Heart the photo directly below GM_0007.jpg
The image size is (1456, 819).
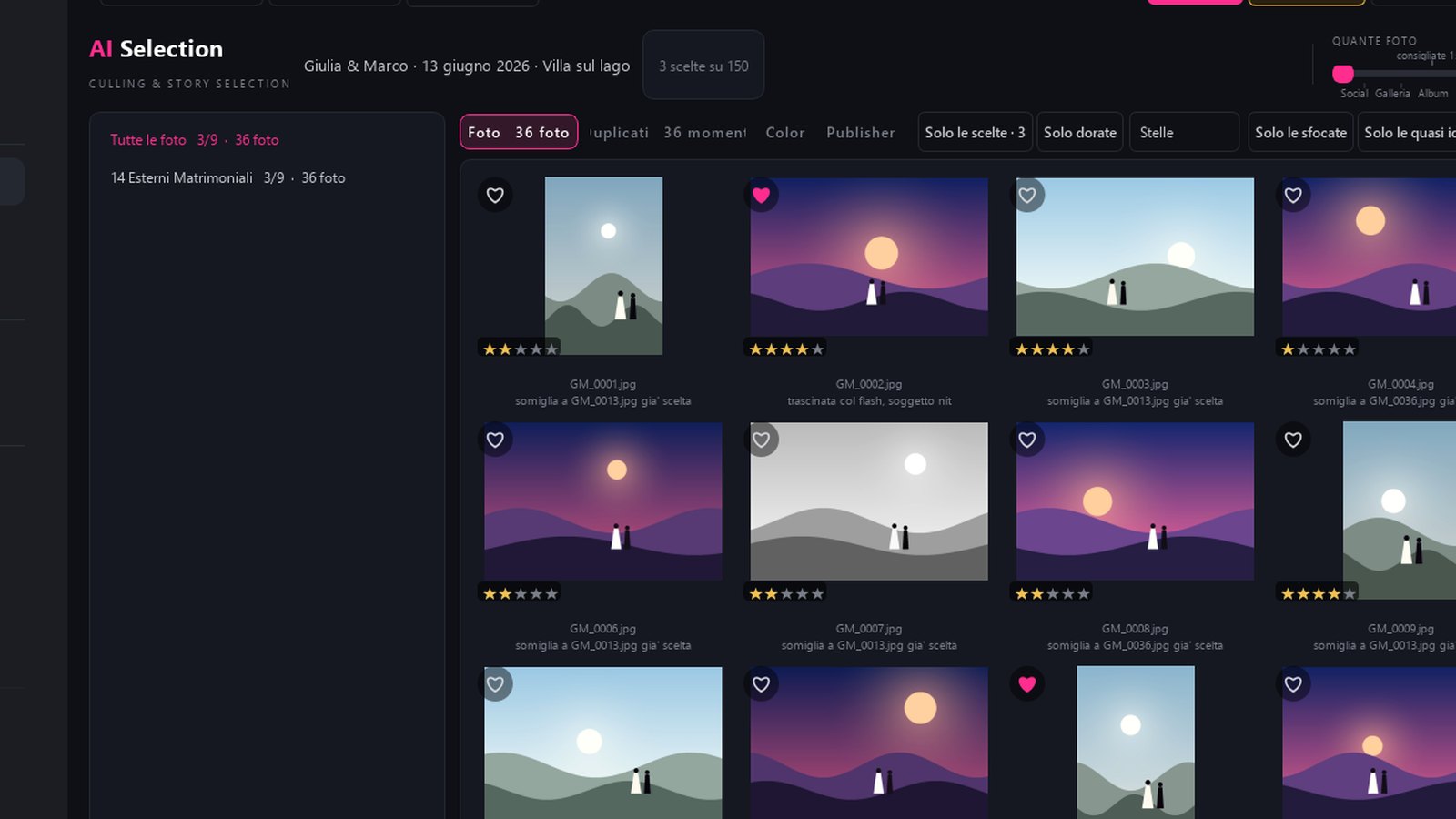click(x=762, y=684)
